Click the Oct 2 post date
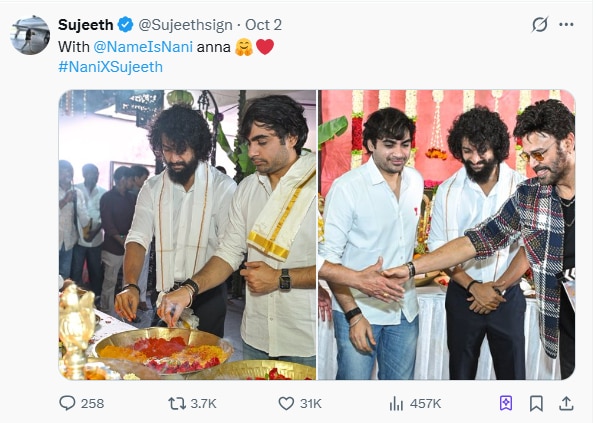The image size is (600, 423). coord(265,23)
